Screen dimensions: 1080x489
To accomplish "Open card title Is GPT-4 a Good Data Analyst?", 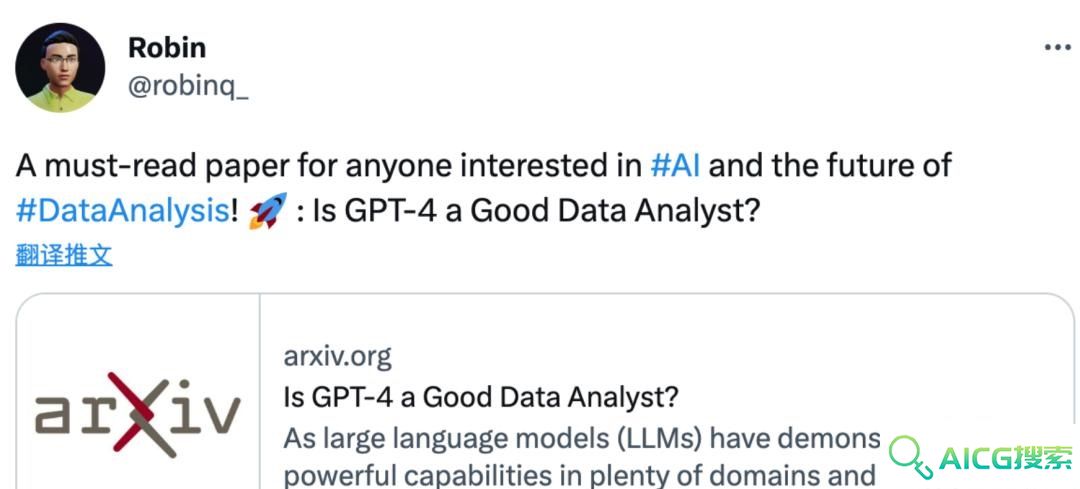I will [481, 397].
